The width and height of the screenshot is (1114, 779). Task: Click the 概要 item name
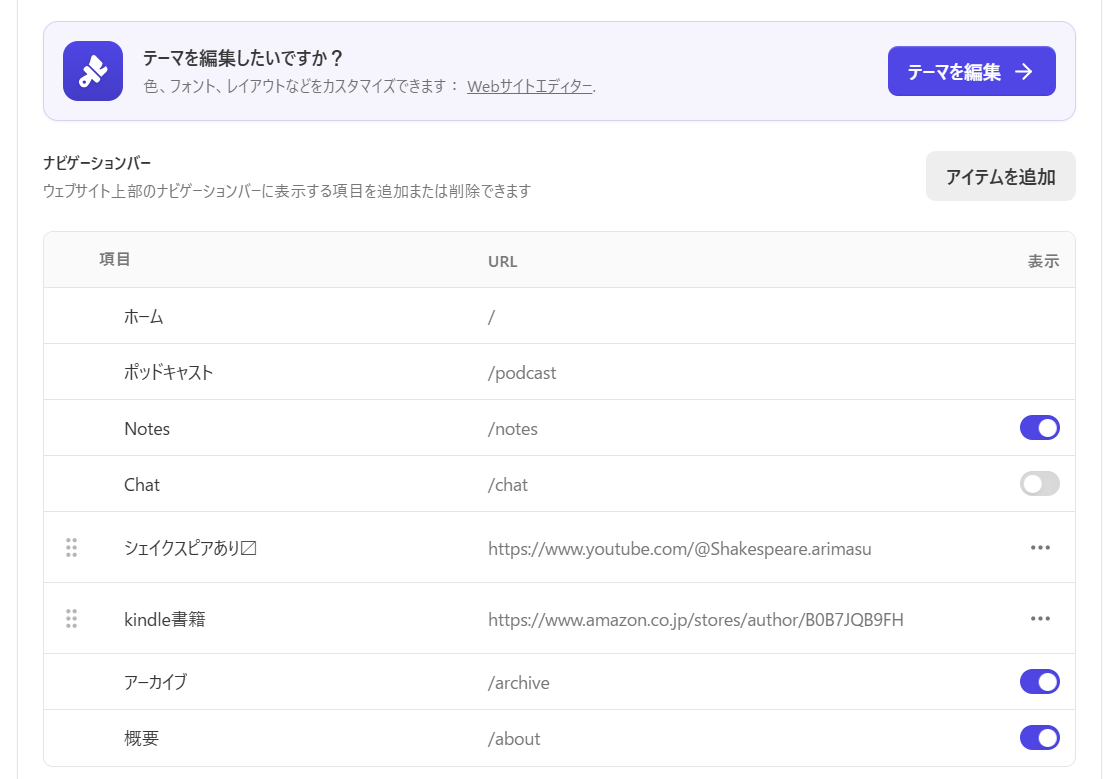[x=141, y=738]
